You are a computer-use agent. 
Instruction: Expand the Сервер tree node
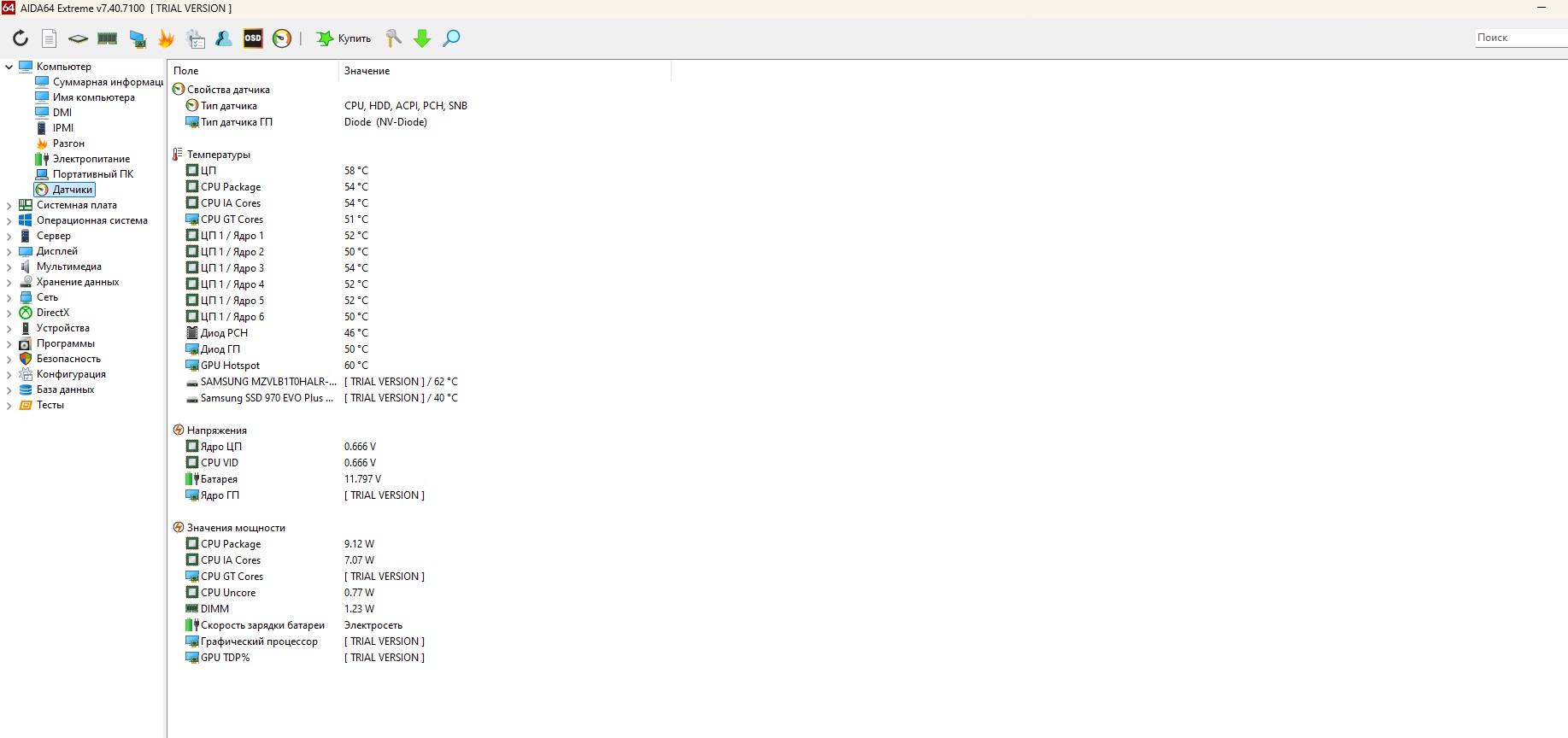pyautogui.click(x=9, y=236)
